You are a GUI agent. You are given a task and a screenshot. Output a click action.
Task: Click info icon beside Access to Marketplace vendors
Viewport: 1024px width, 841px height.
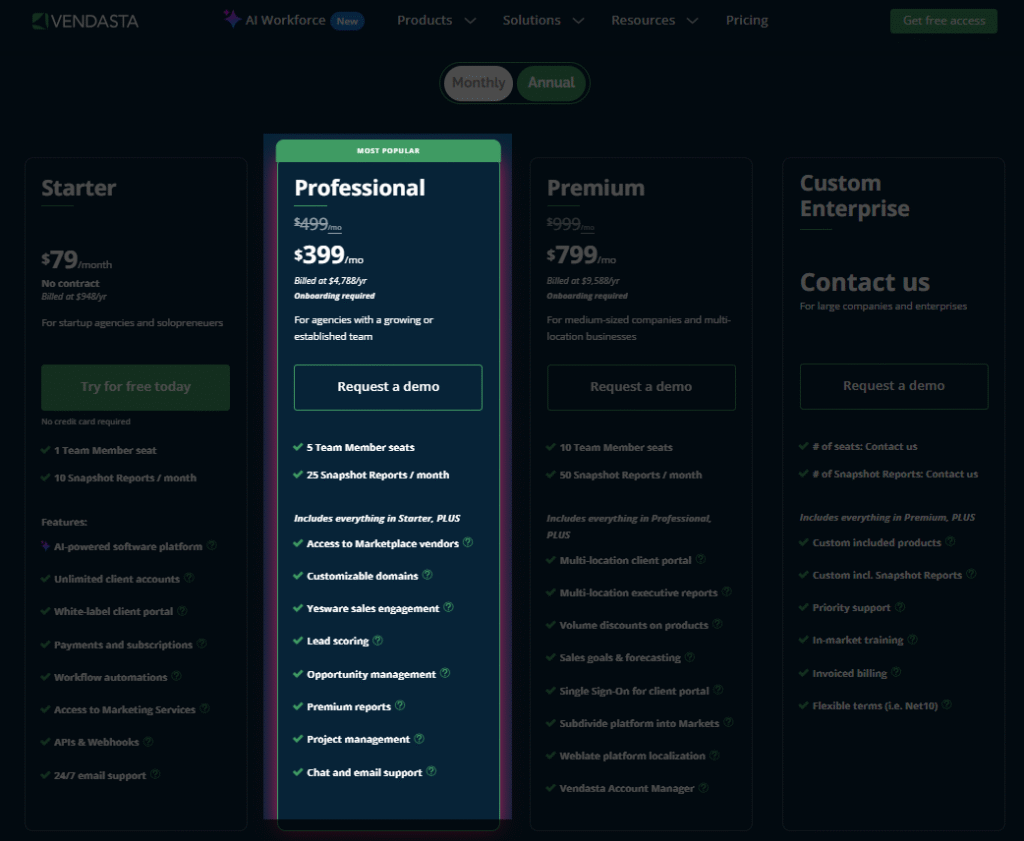click(468, 543)
